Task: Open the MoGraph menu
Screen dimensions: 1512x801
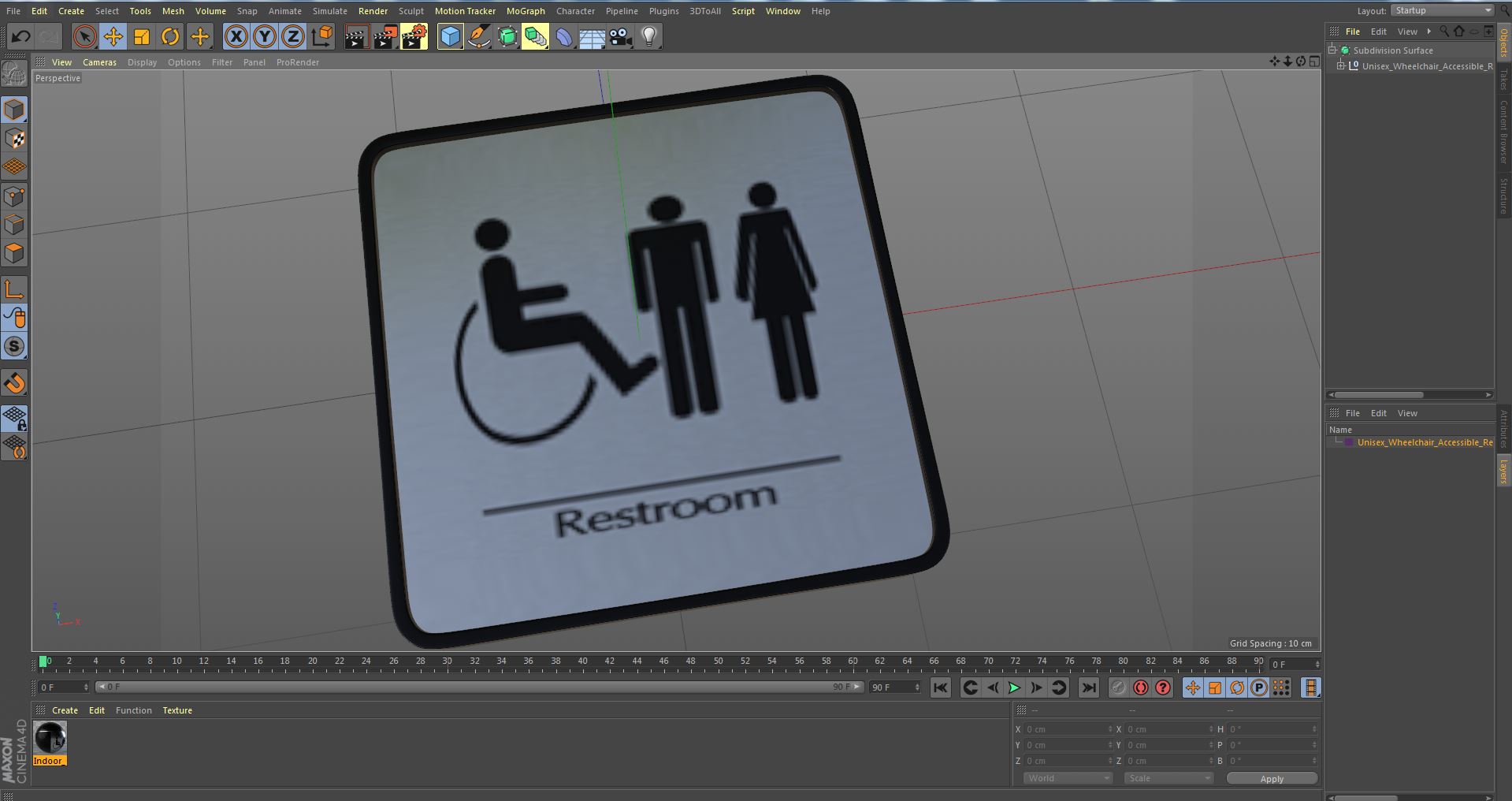Action: pyautogui.click(x=526, y=11)
